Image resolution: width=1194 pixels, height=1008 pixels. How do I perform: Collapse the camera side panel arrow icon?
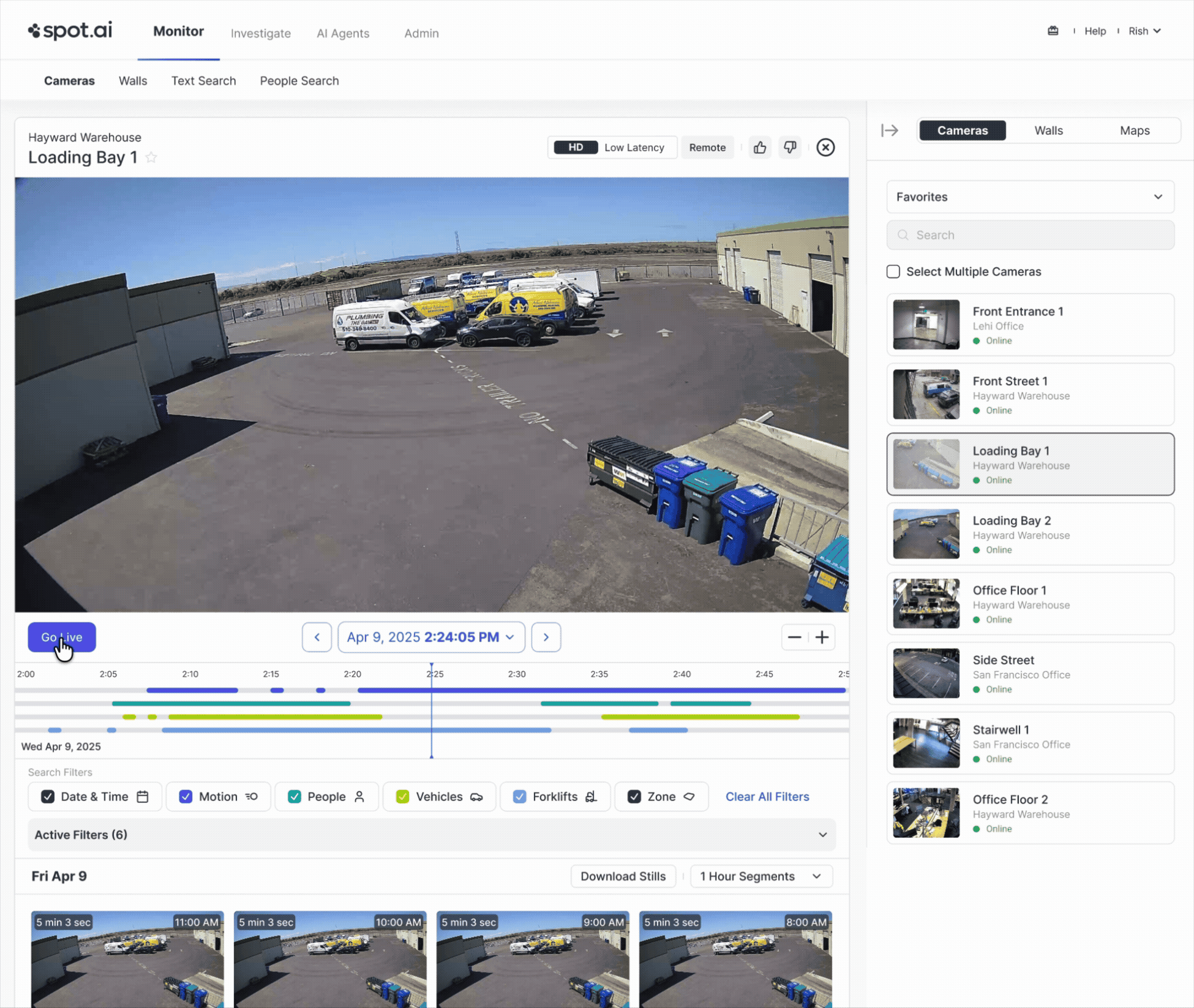[890, 130]
